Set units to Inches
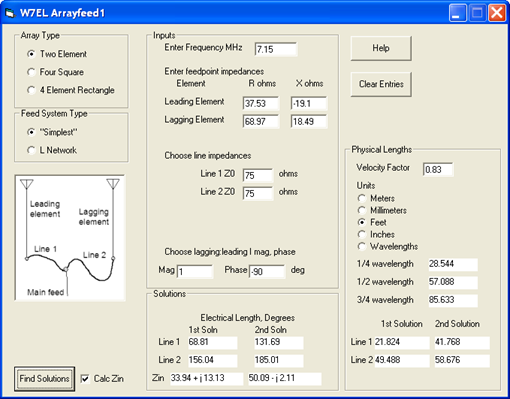The image size is (510, 399). click(x=376, y=234)
